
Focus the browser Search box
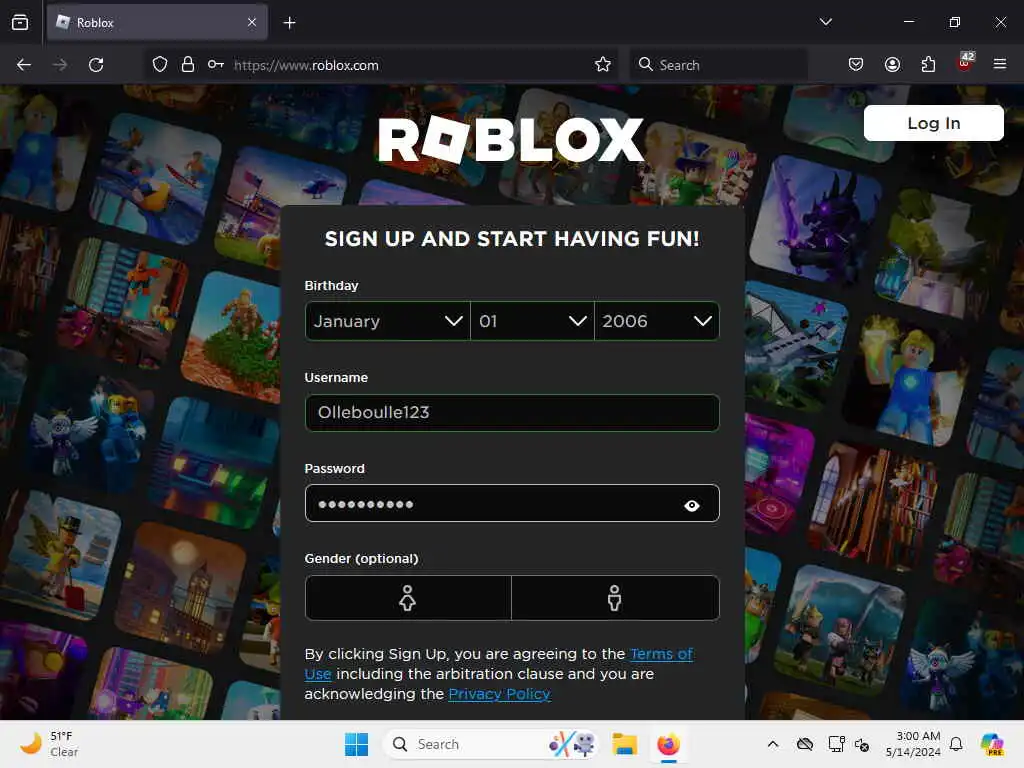click(x=718, y=65)
